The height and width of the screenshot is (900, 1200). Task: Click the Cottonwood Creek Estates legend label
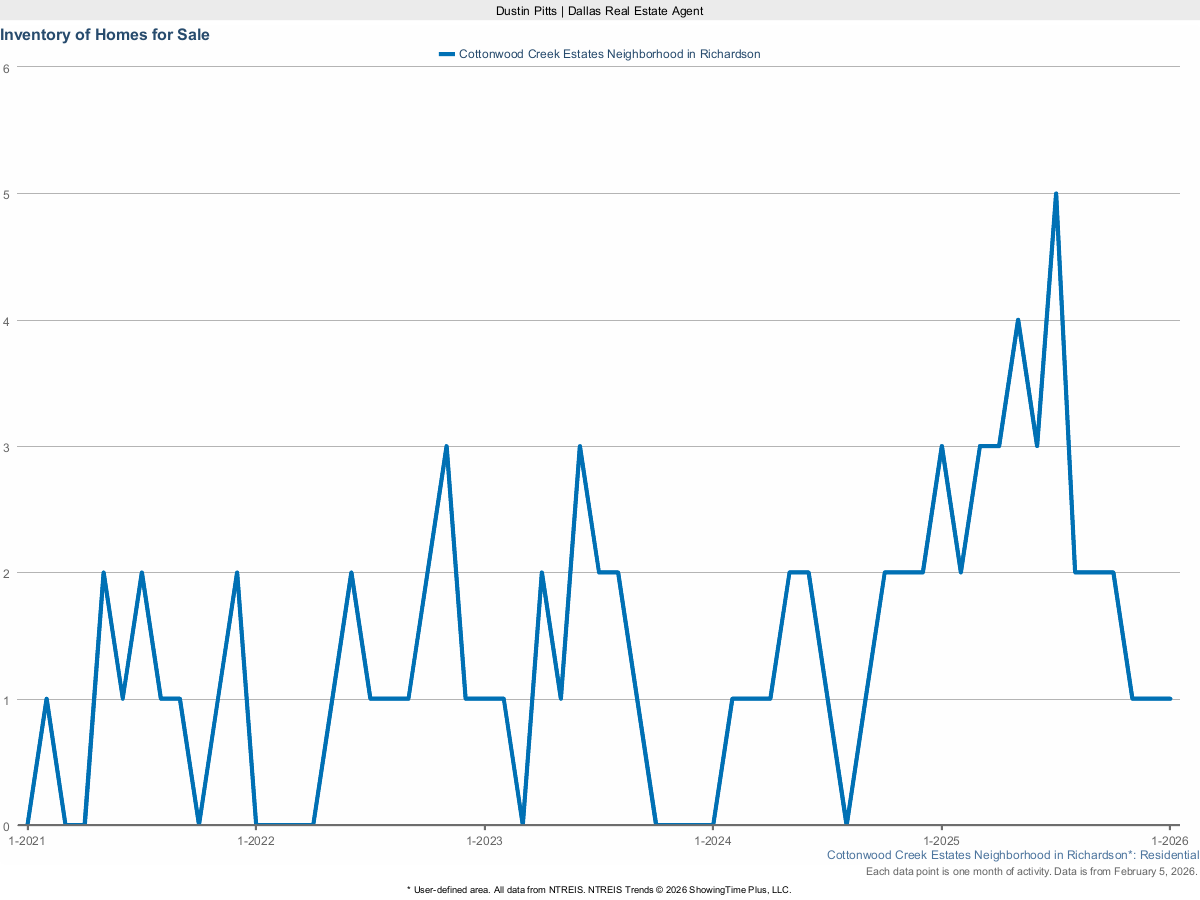tap(609, 54)
